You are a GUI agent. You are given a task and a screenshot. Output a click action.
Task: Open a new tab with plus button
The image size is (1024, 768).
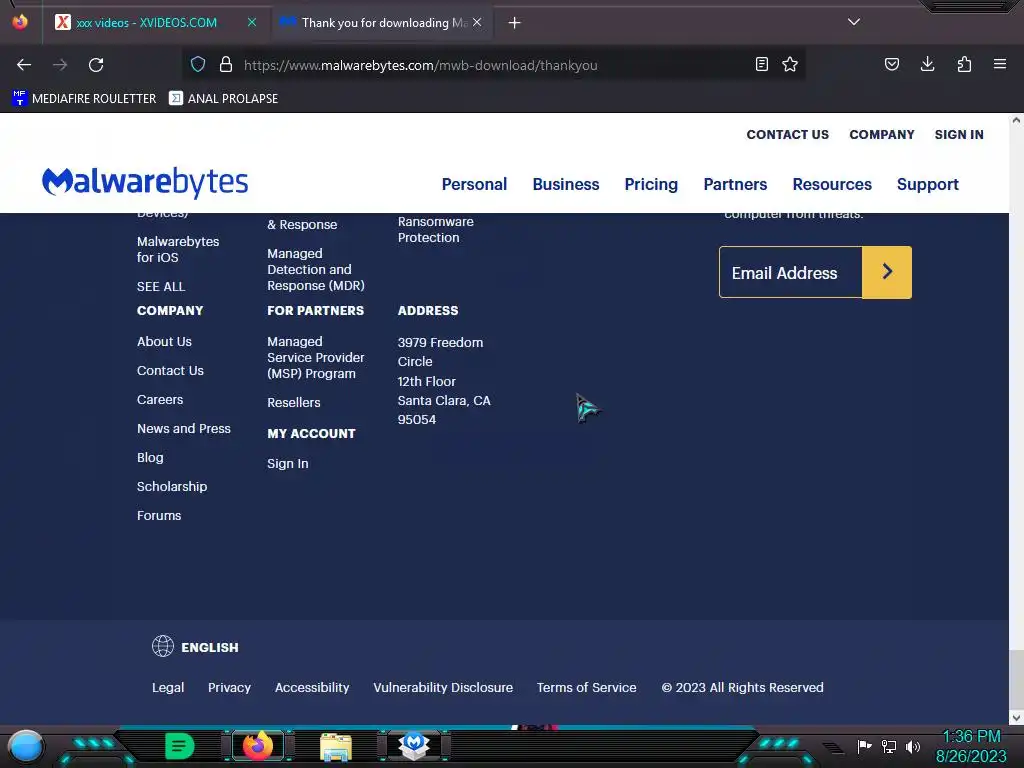coord(515,23)
